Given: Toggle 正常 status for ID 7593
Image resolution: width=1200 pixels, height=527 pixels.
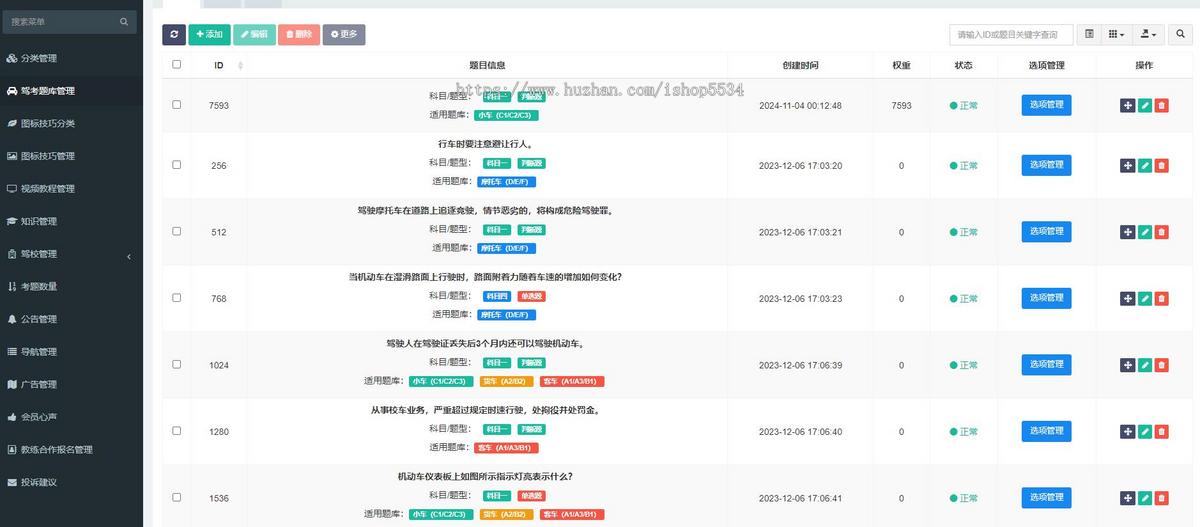Looking at the screenshot, I should [x=964, y=105].
